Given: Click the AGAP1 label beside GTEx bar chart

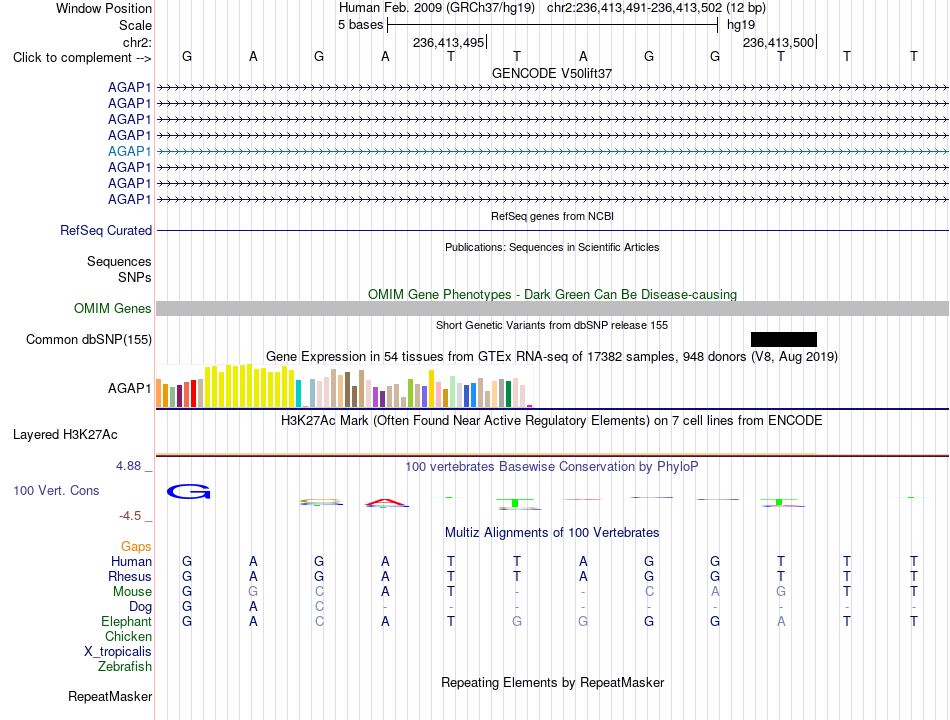Looking at the screenshot, I should [130, 388].
